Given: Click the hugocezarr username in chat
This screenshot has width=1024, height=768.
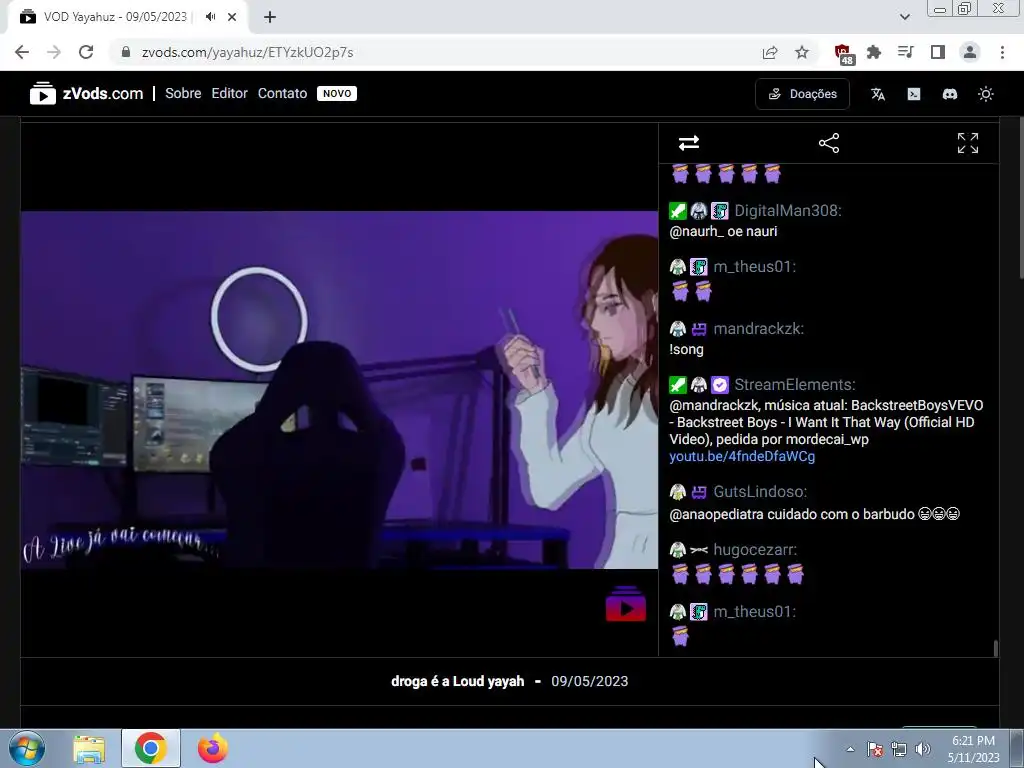Looking at the screenshot, I should pyautogui.click(x=755, y=550).
